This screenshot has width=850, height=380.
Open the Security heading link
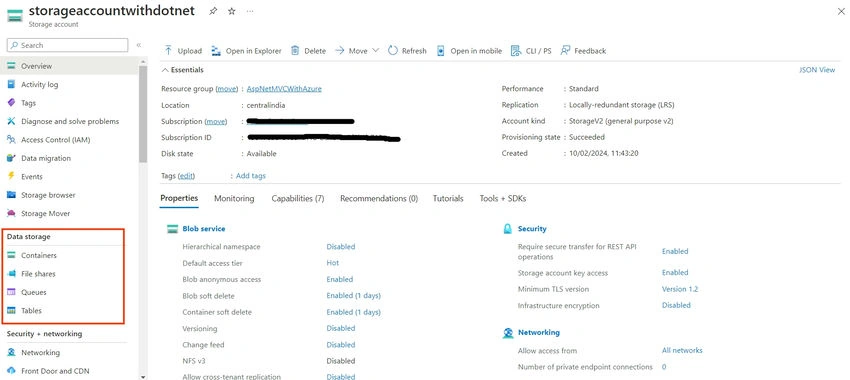[532, 229]
